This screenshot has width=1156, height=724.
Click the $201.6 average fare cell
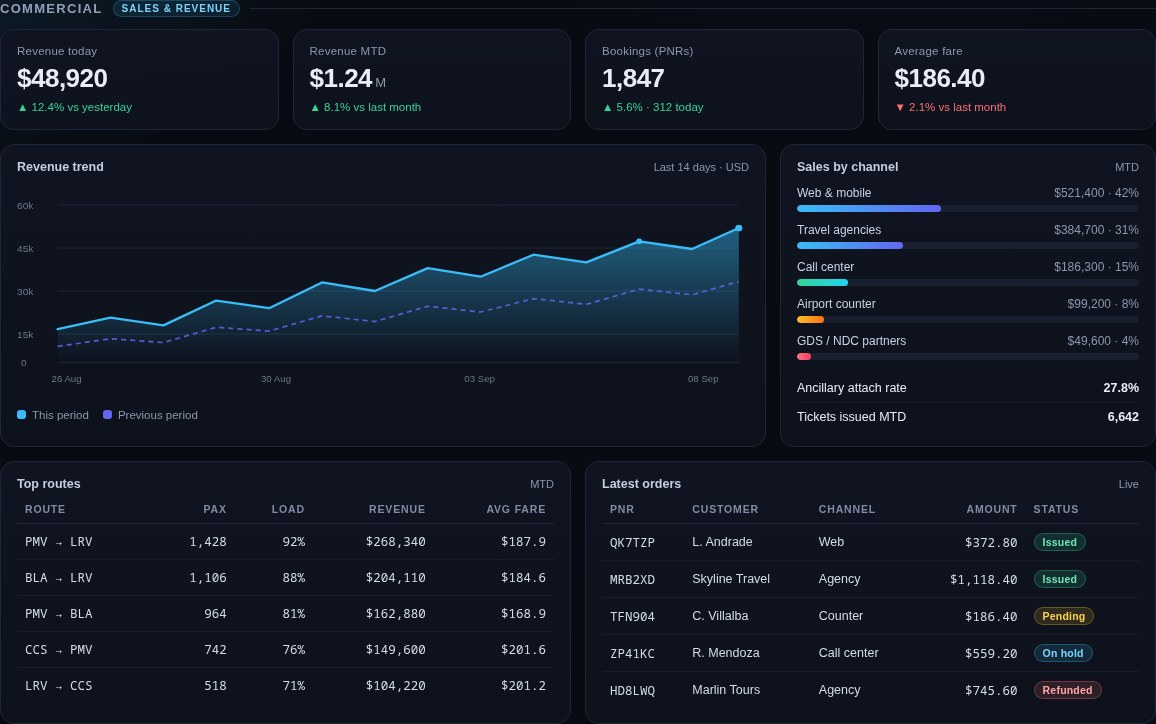click(x=523, y=650)
